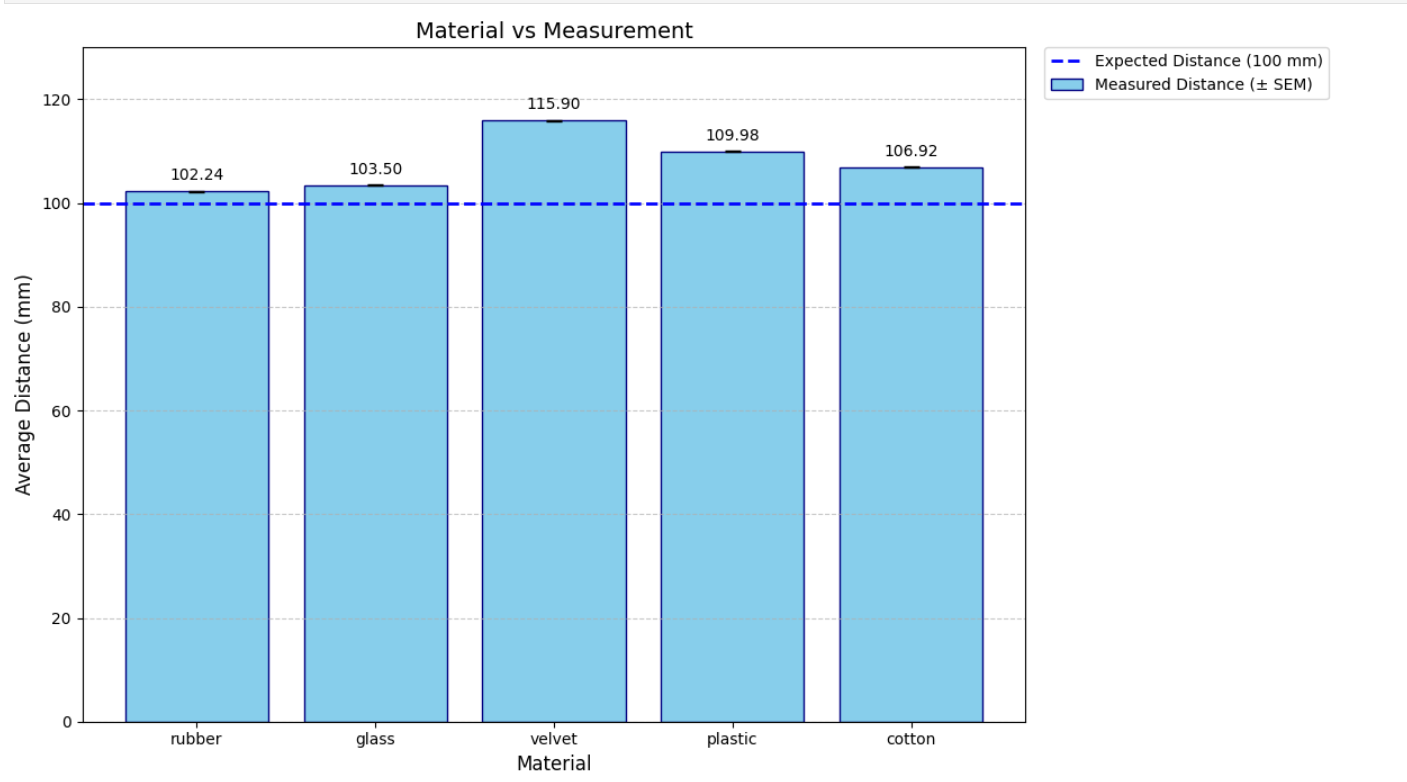Select the tallest bar, velvet
Viewport: 1407px width, 782px height.
553,420
